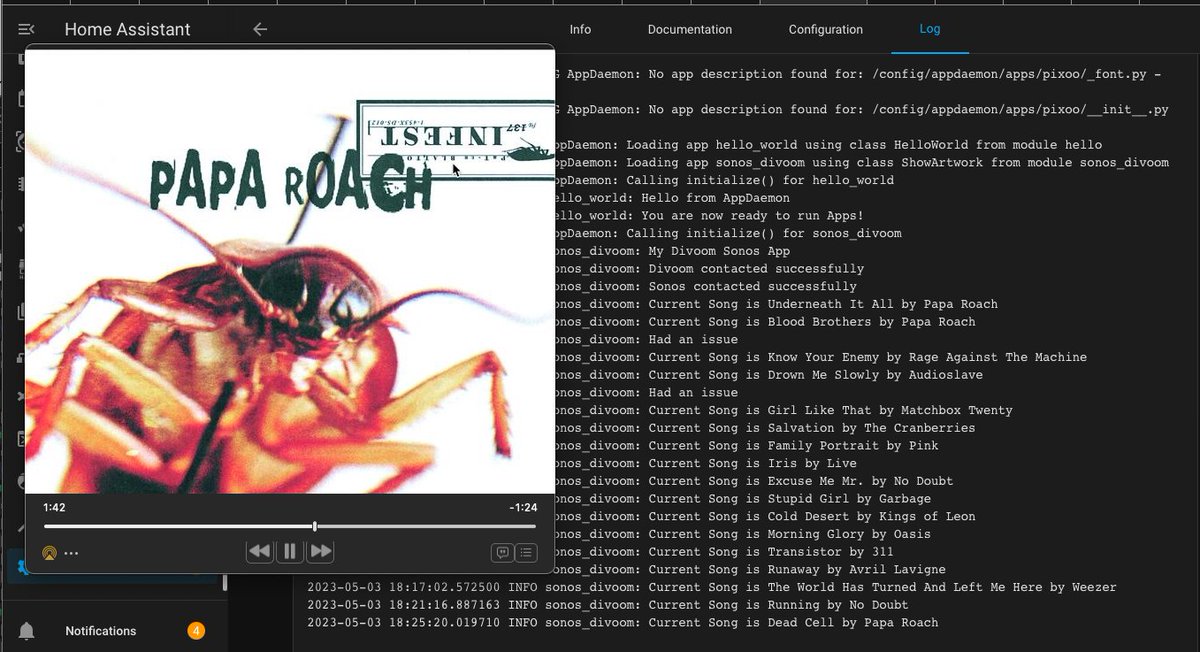The width and height of the screenshot is (1200, 652).
Task: Select the Log tab
Action: tap(930, 29)
